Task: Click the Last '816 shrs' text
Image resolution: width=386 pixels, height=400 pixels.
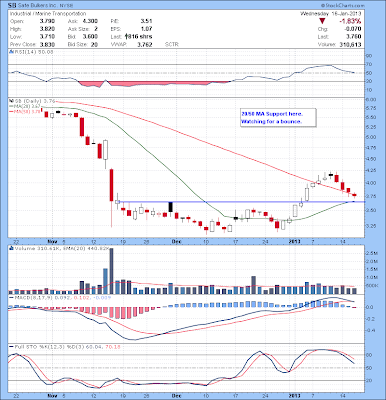Action: (139, 37)
